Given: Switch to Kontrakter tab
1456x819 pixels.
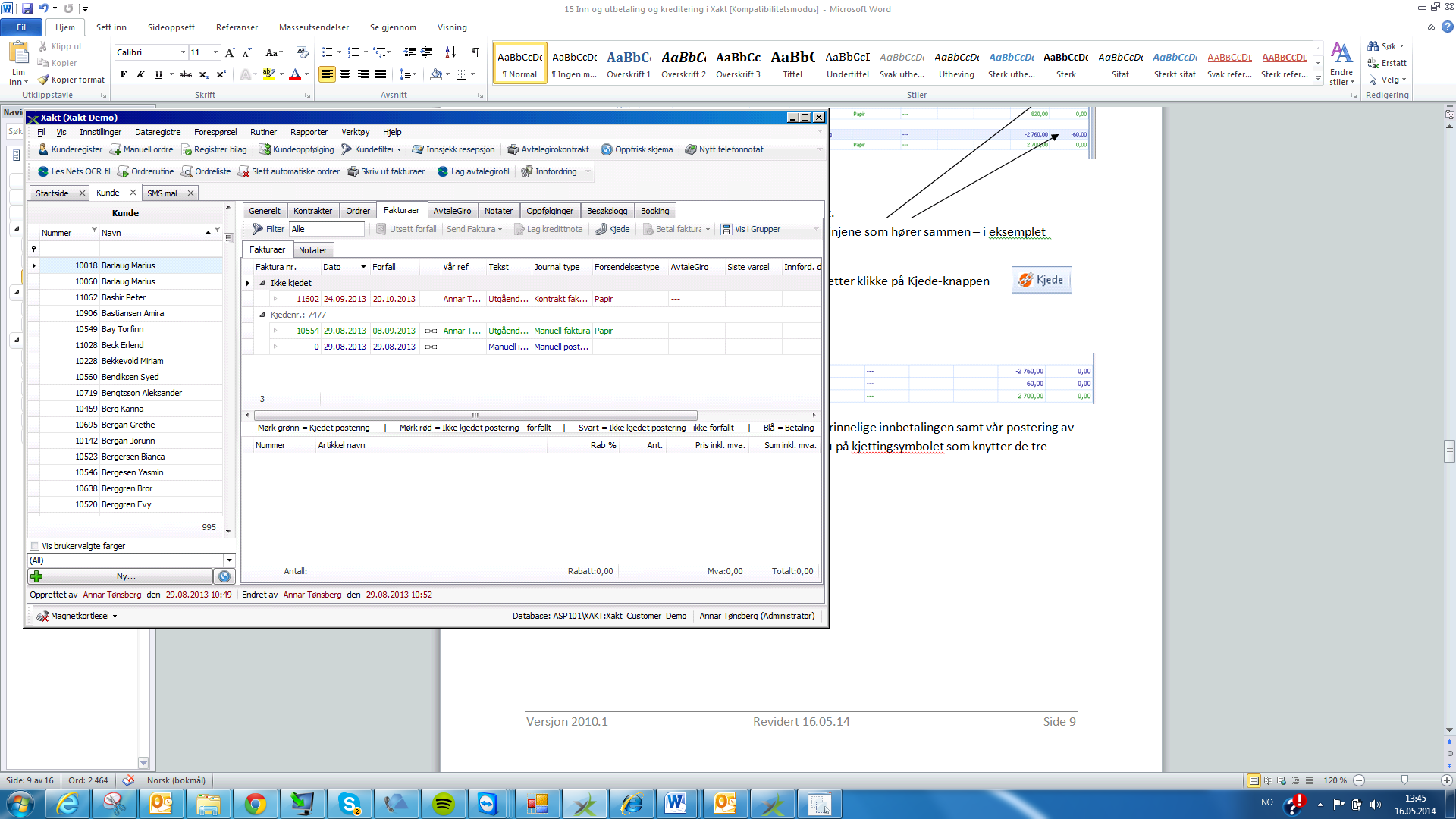Looking at the screenshot, I should click(x=312, y=211).
